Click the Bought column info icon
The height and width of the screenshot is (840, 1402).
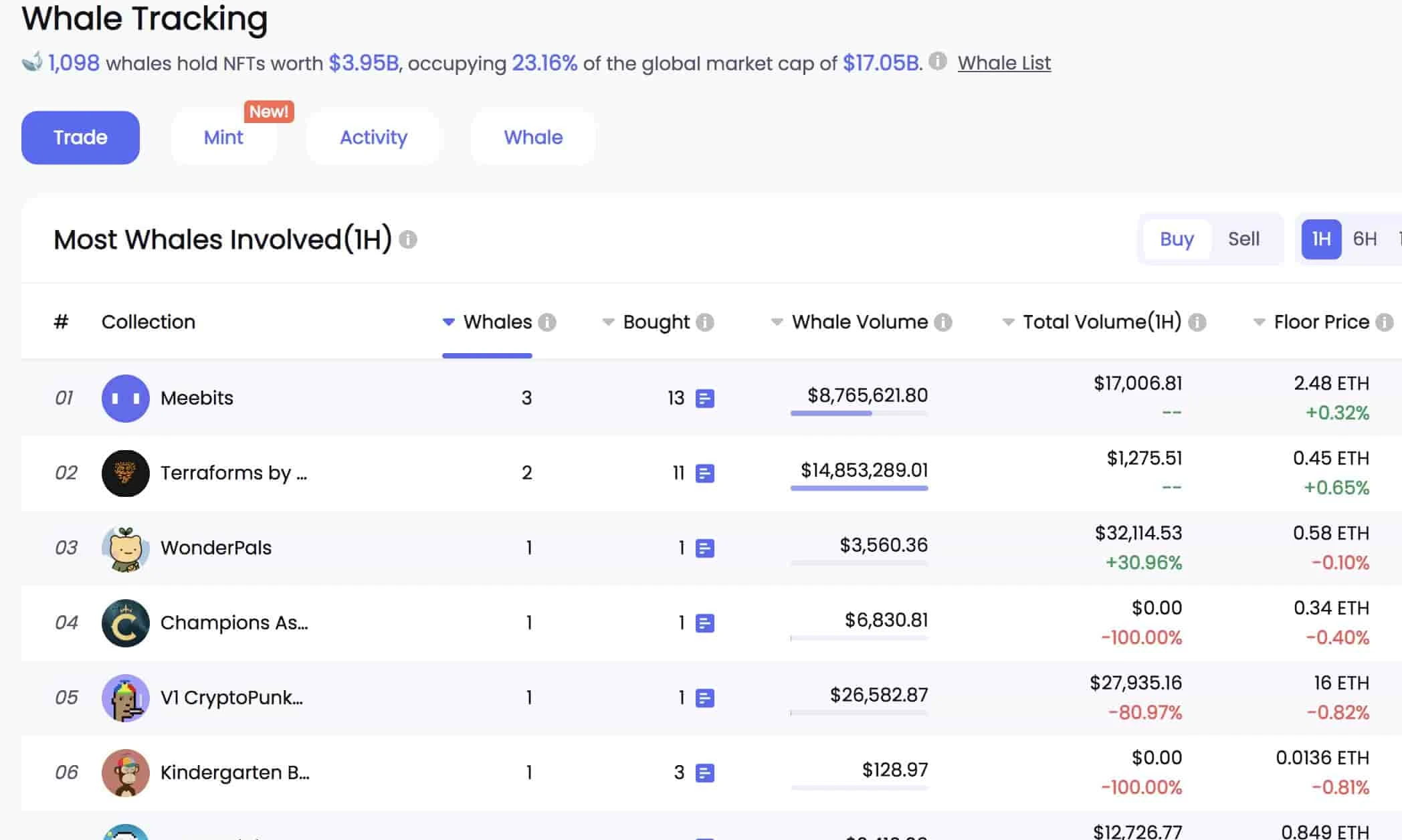(x=704, y=322)
